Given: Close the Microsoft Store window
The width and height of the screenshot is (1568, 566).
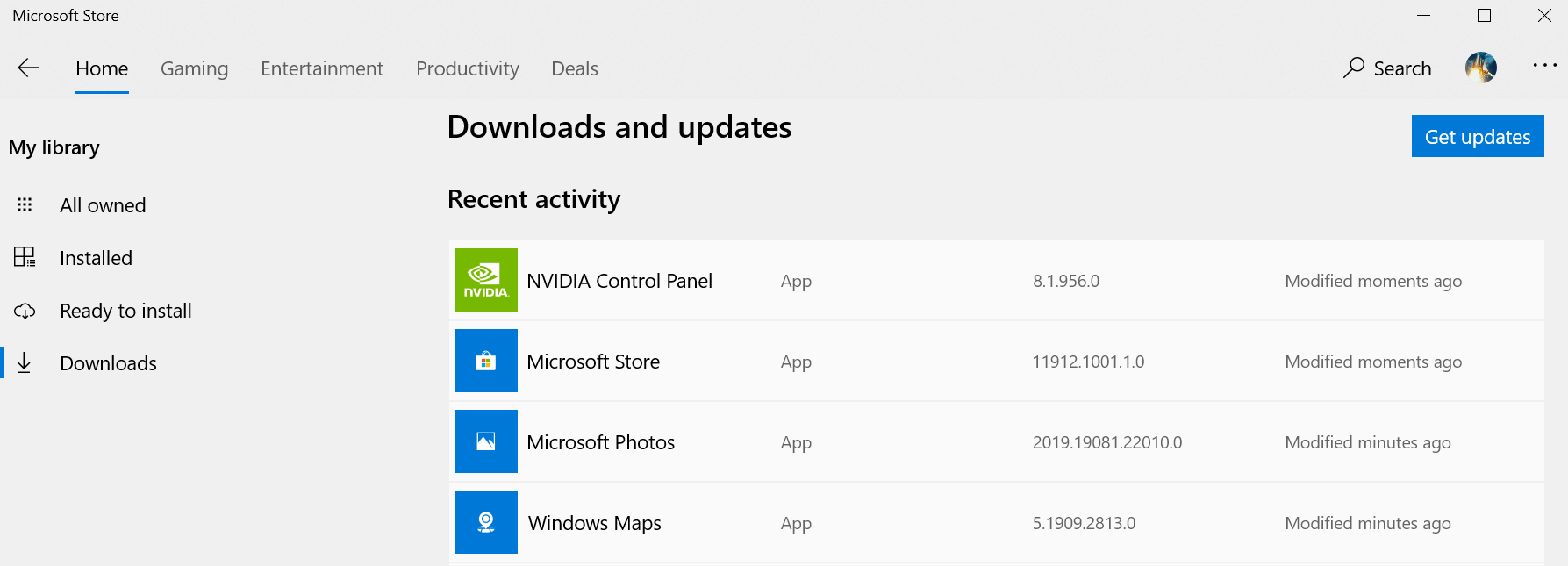Looking at the screenshot, I should (1545, 16).
